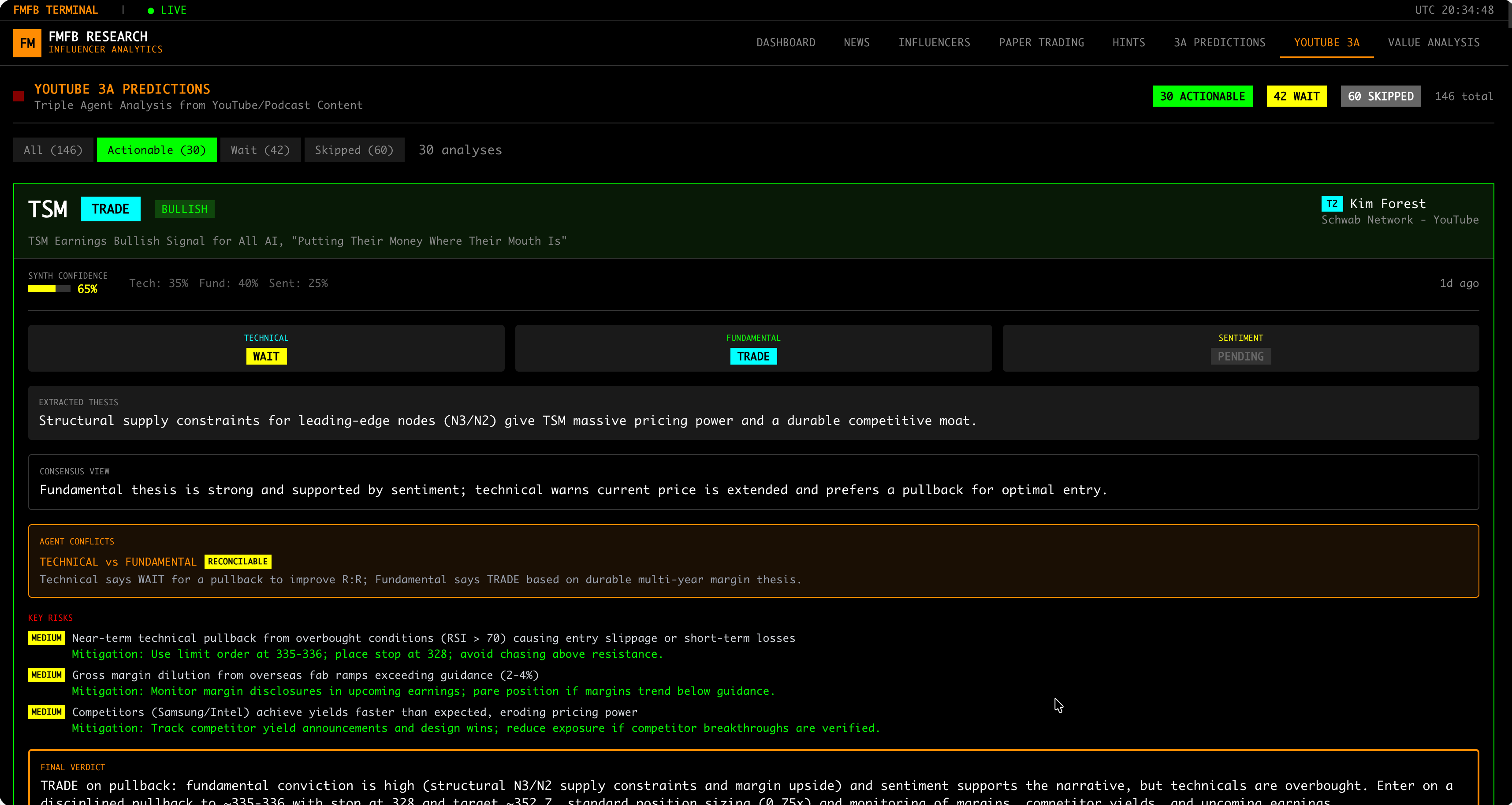Switch to the Value Analysis tab
1512x805 pixels.
(1434, 42)
